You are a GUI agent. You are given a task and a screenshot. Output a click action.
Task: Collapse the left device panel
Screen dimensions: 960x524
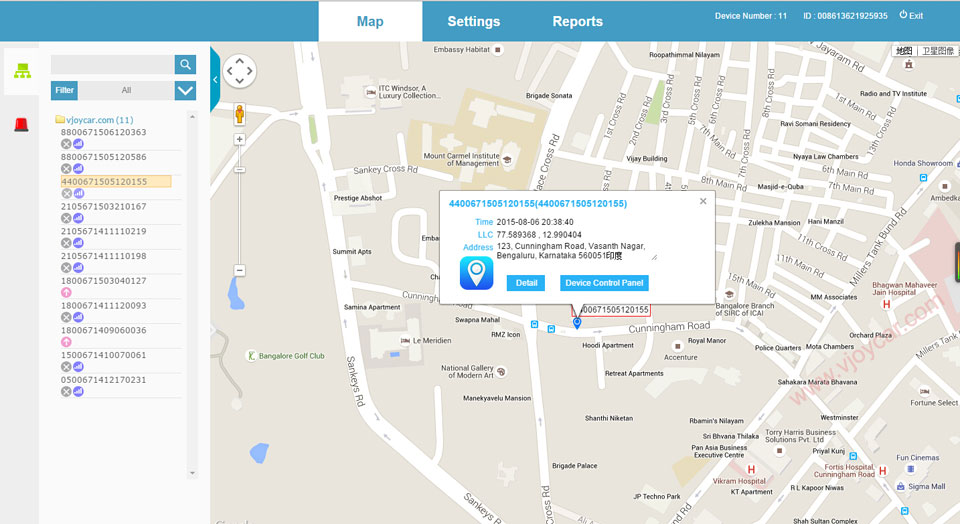[215, 79]
